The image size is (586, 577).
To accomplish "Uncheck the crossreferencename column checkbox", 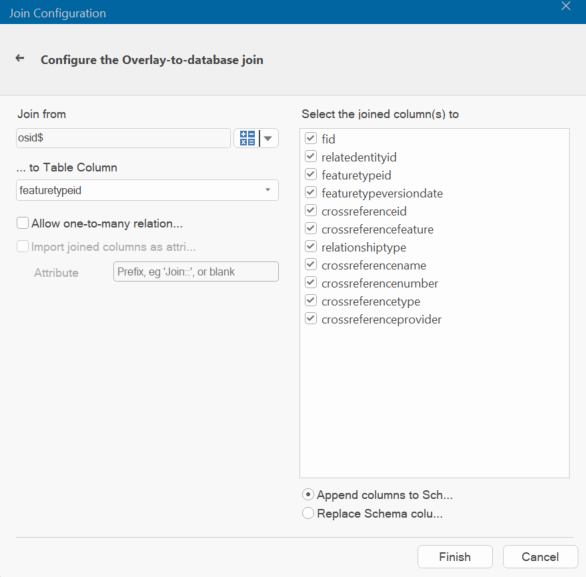I will (x=311, y=265).
